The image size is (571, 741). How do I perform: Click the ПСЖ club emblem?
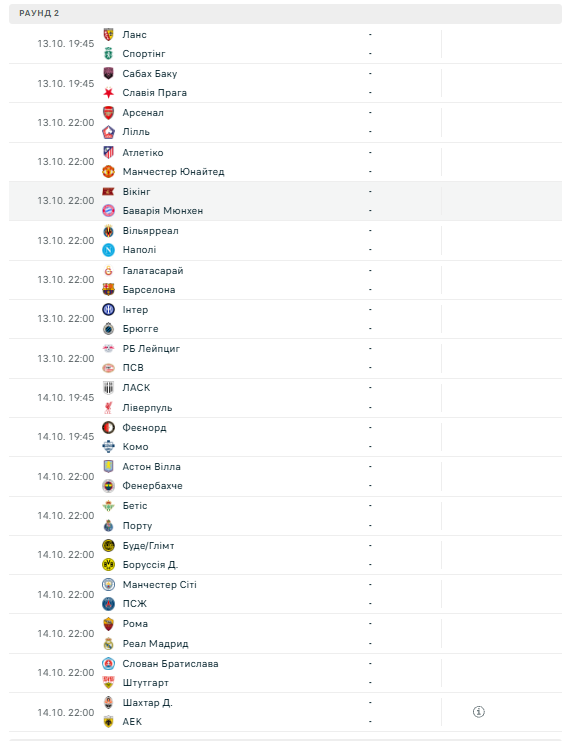(x=108, y=603)
